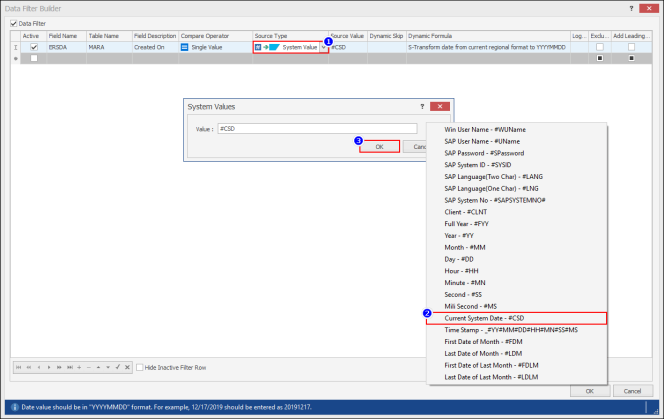Pick SAP Language(Two Char) - #LANG
This screenshot has width=664, height=419.
pos(516,177)
